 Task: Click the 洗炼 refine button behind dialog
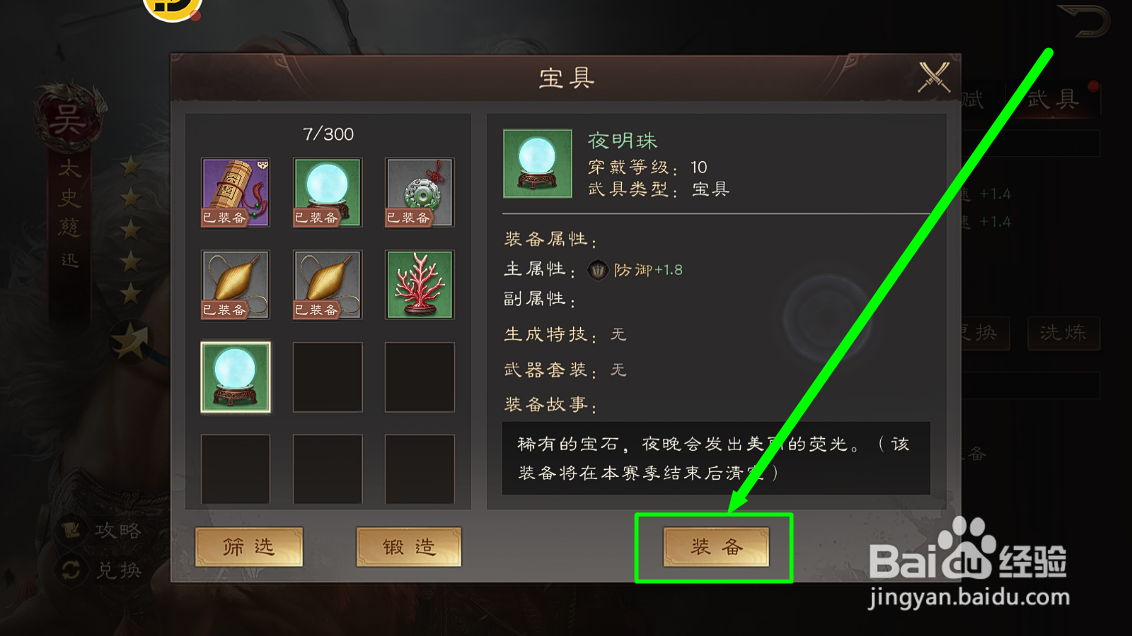[1063, 333]
